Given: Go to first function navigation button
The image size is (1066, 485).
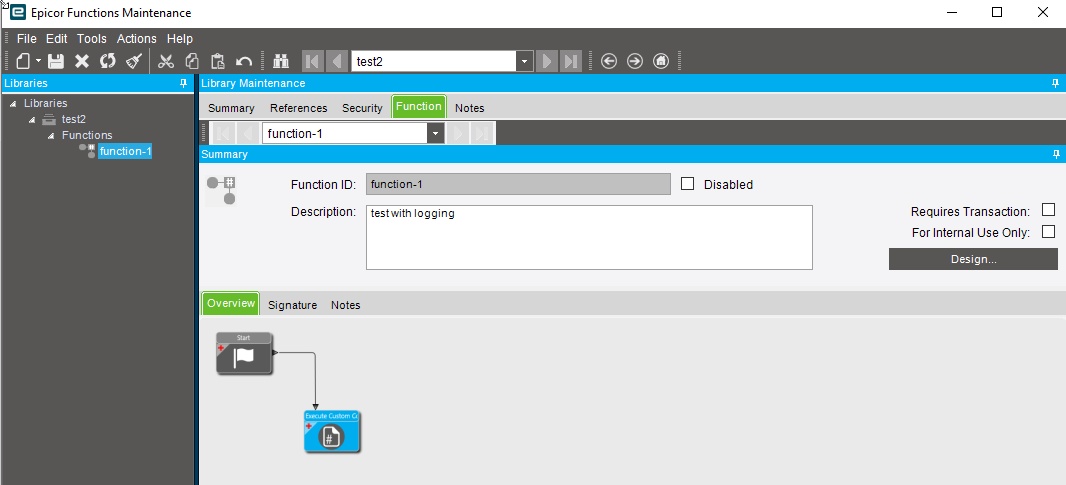Looking at the screenshot, I should (224, 133).
